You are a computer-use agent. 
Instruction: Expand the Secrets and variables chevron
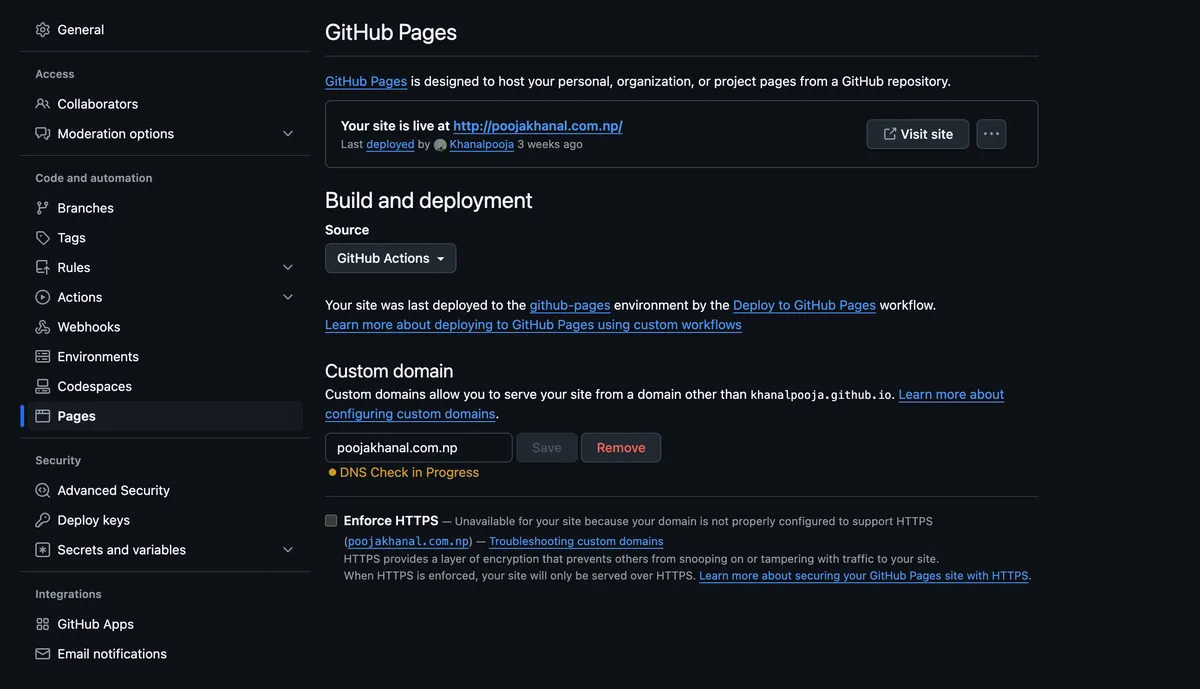pos(288,550)
